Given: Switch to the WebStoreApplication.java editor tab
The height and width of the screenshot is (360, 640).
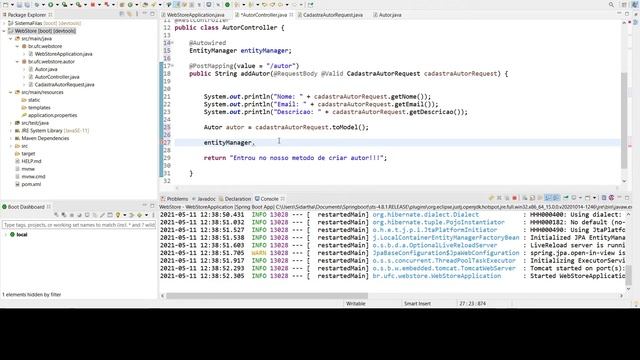Looking at the screenshot, I should pyautogui.click(x=195, y=15).
